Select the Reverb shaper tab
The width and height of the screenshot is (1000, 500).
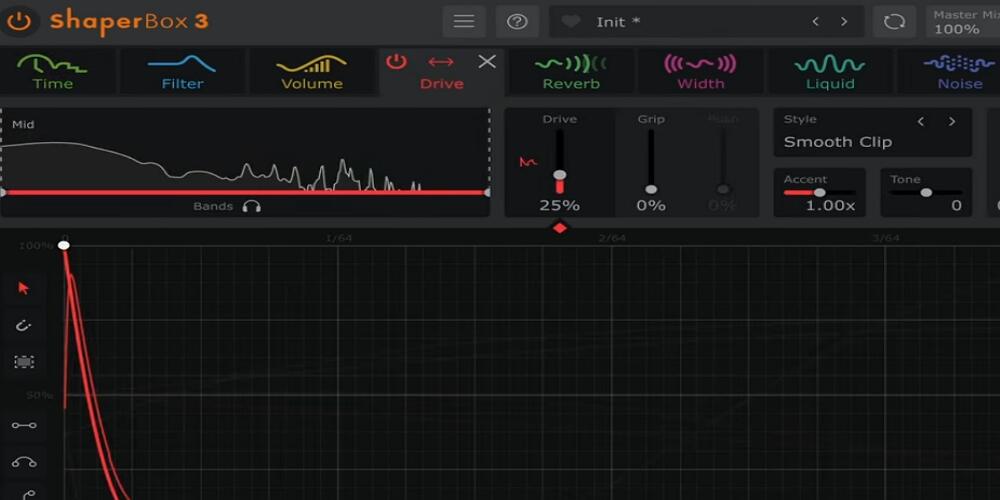pos(571,71)
